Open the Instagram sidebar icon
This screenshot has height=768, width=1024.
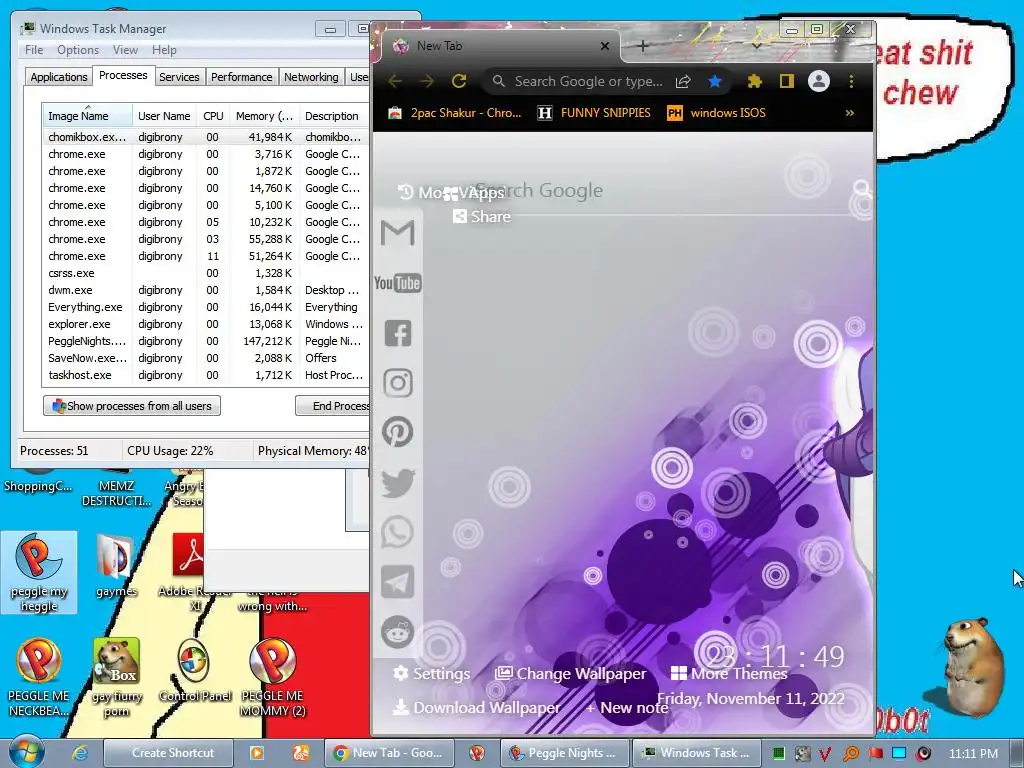tap(398, 383)
